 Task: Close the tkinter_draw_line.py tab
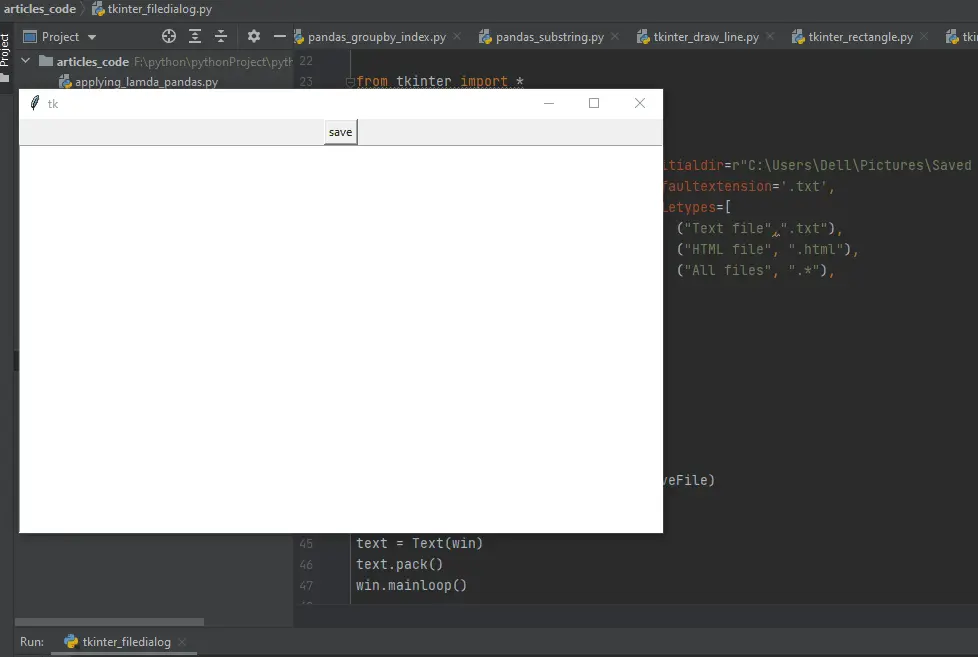point(770,36)
